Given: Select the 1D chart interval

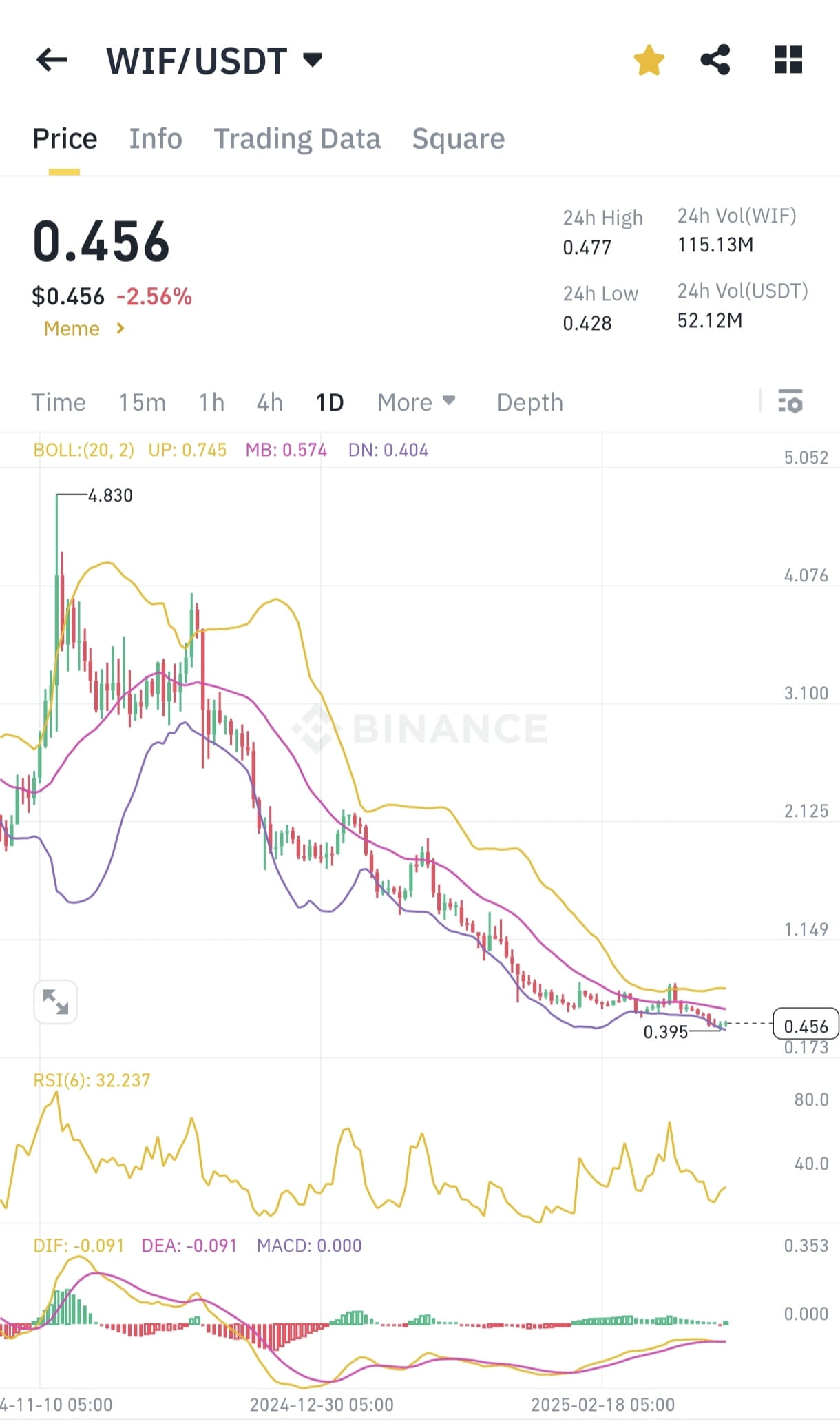Looking at the screenshot, I should click(329, 402).
